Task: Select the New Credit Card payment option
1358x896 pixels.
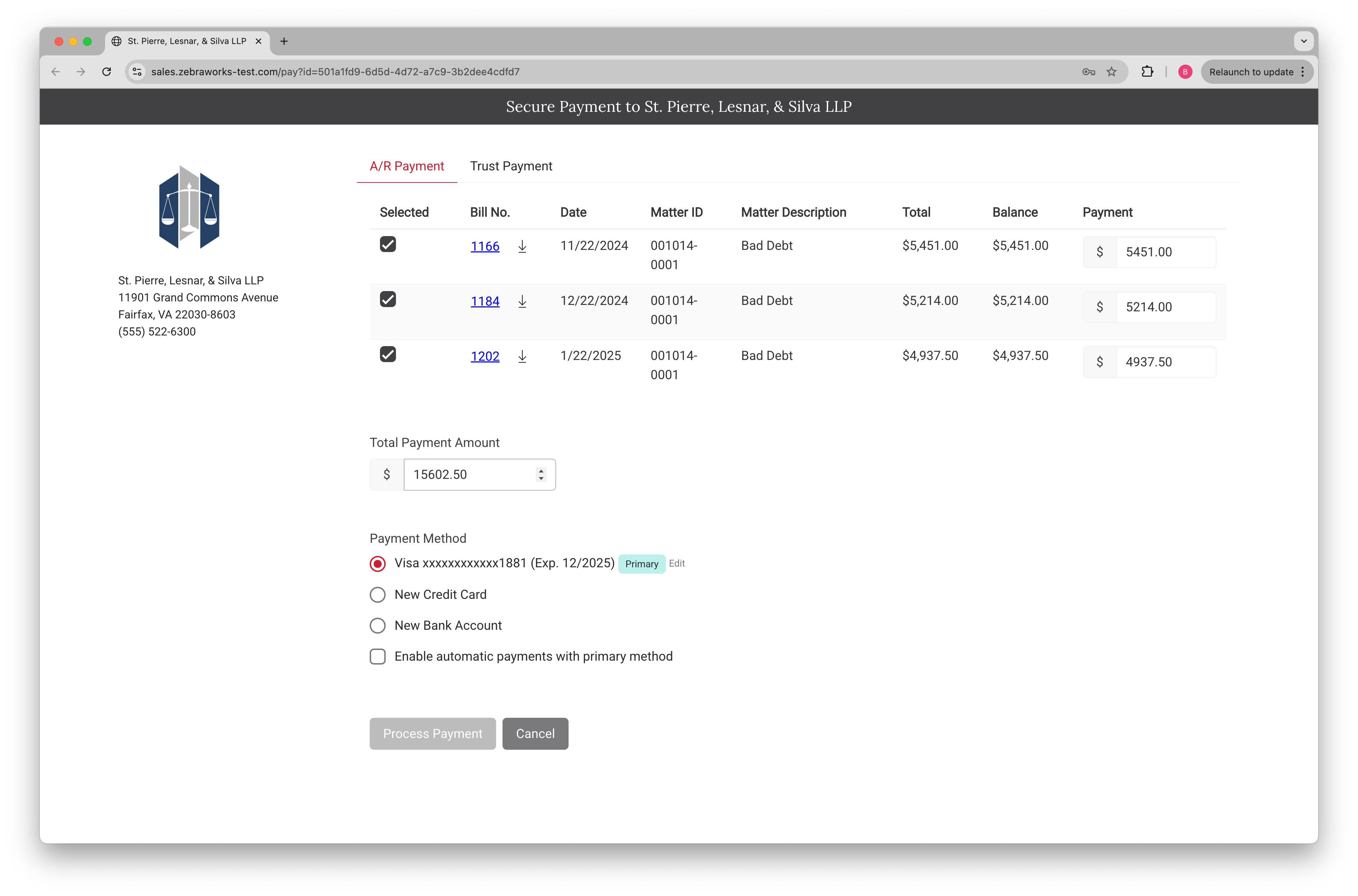Action: point(378,594)
